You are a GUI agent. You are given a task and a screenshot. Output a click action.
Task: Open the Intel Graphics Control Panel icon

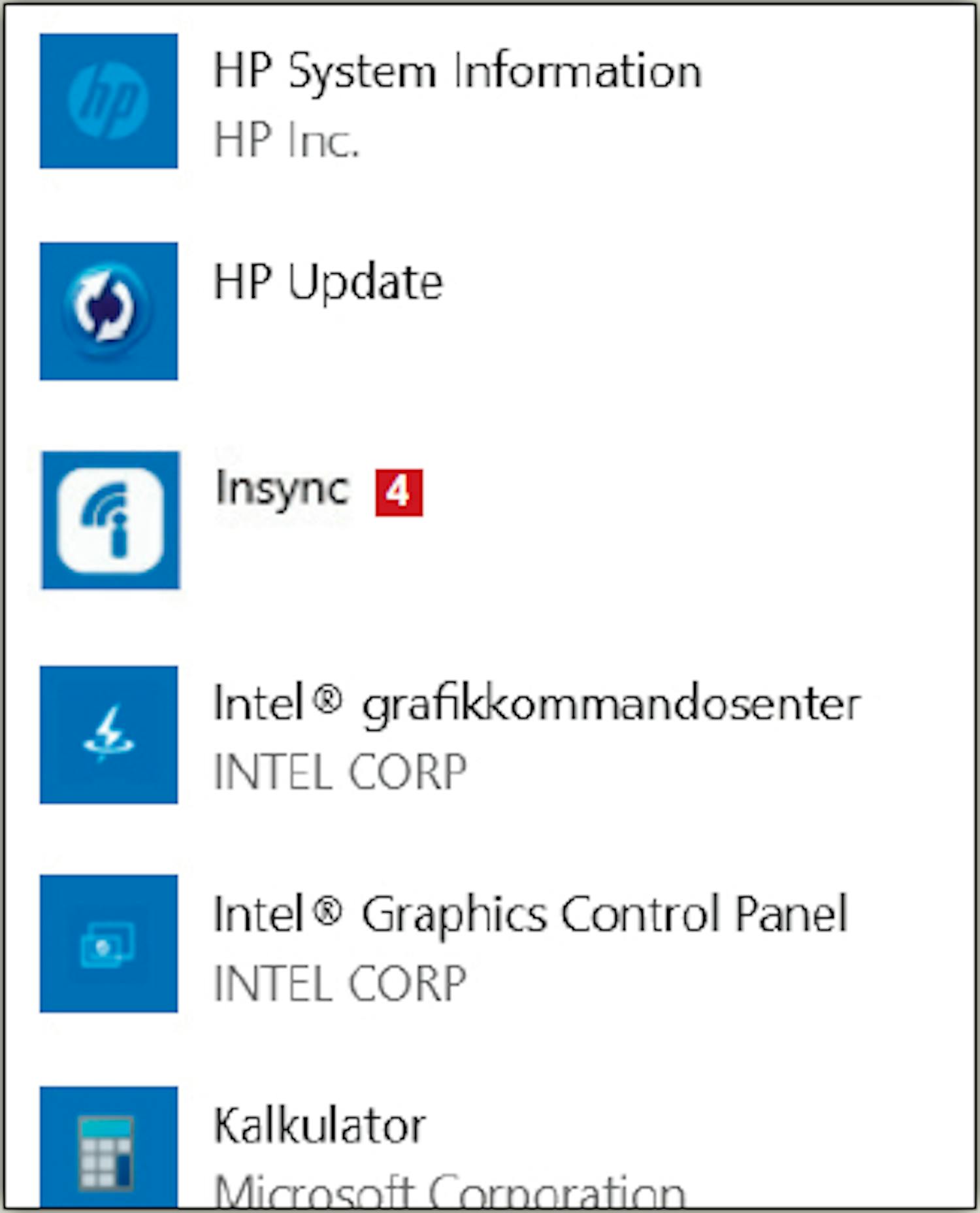[x=108, y=943]
